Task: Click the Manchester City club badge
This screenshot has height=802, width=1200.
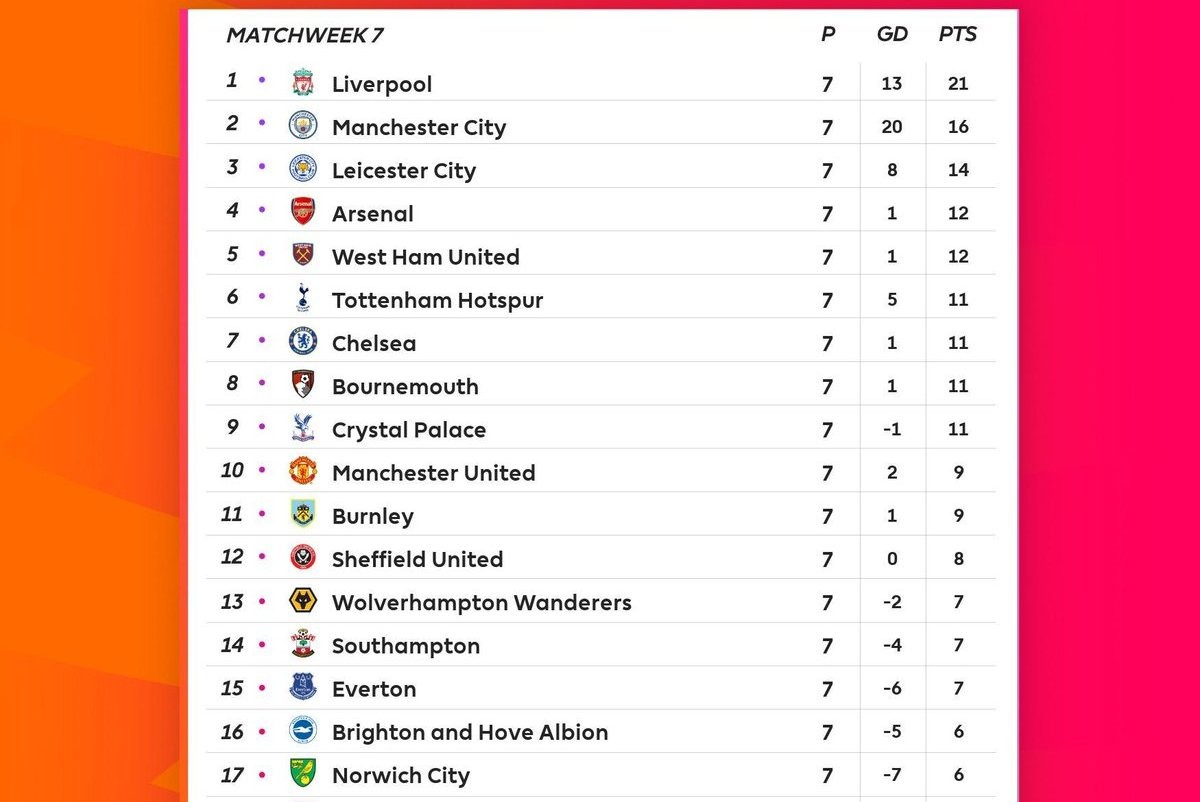Action: point(303,126)
